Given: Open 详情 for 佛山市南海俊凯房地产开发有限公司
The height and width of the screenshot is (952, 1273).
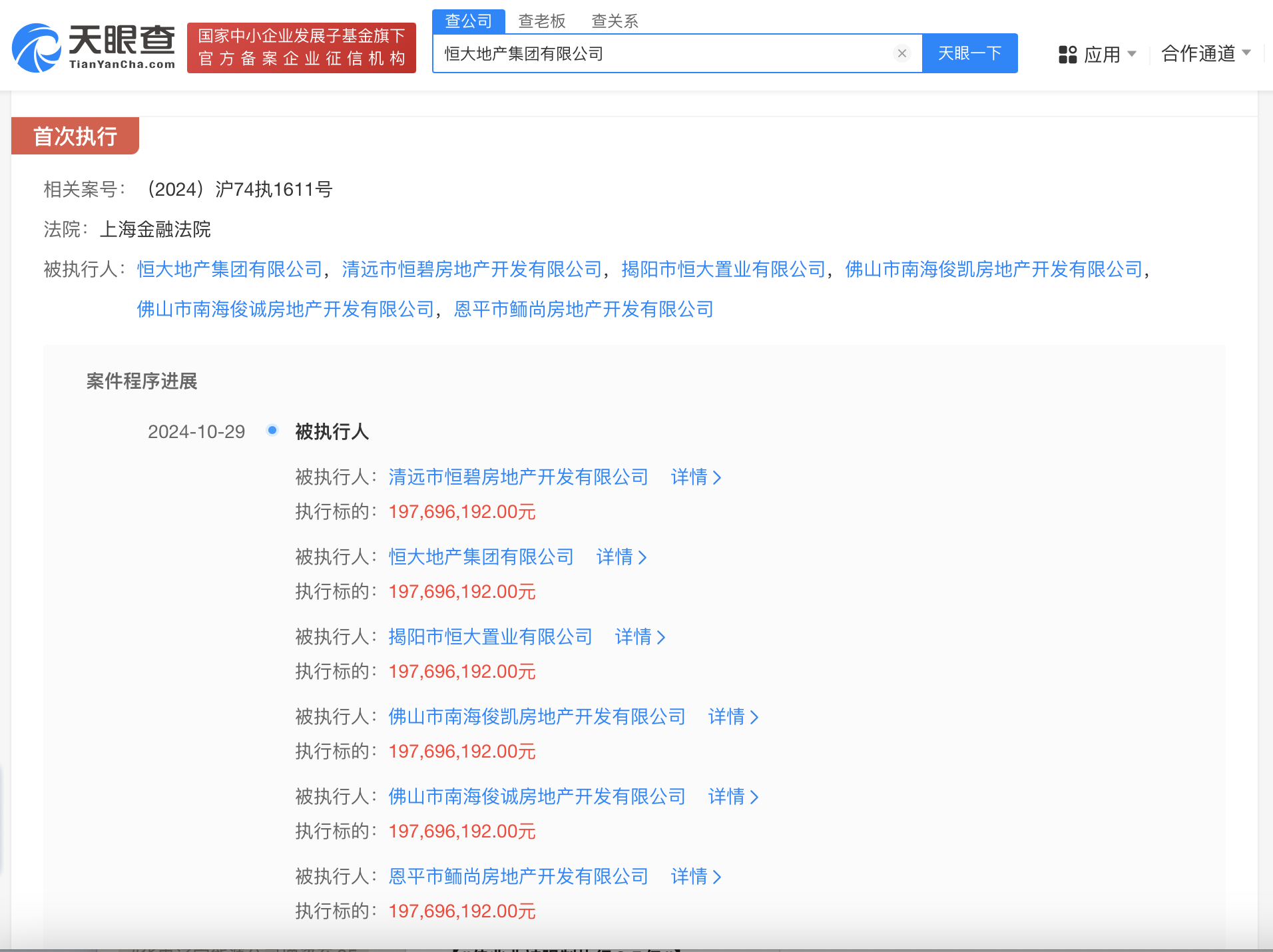Looking at the screenshot, I should pos(733,716).
